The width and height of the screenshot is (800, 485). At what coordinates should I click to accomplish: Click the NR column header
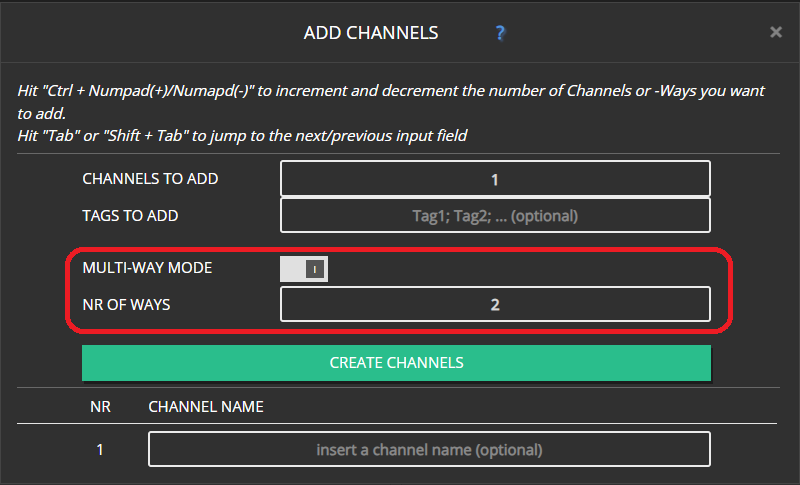(99, 407)
